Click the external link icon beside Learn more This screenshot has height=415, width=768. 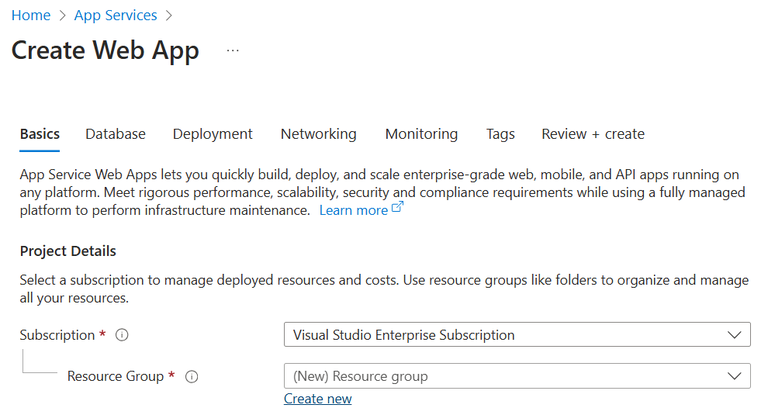click(397, 209)
